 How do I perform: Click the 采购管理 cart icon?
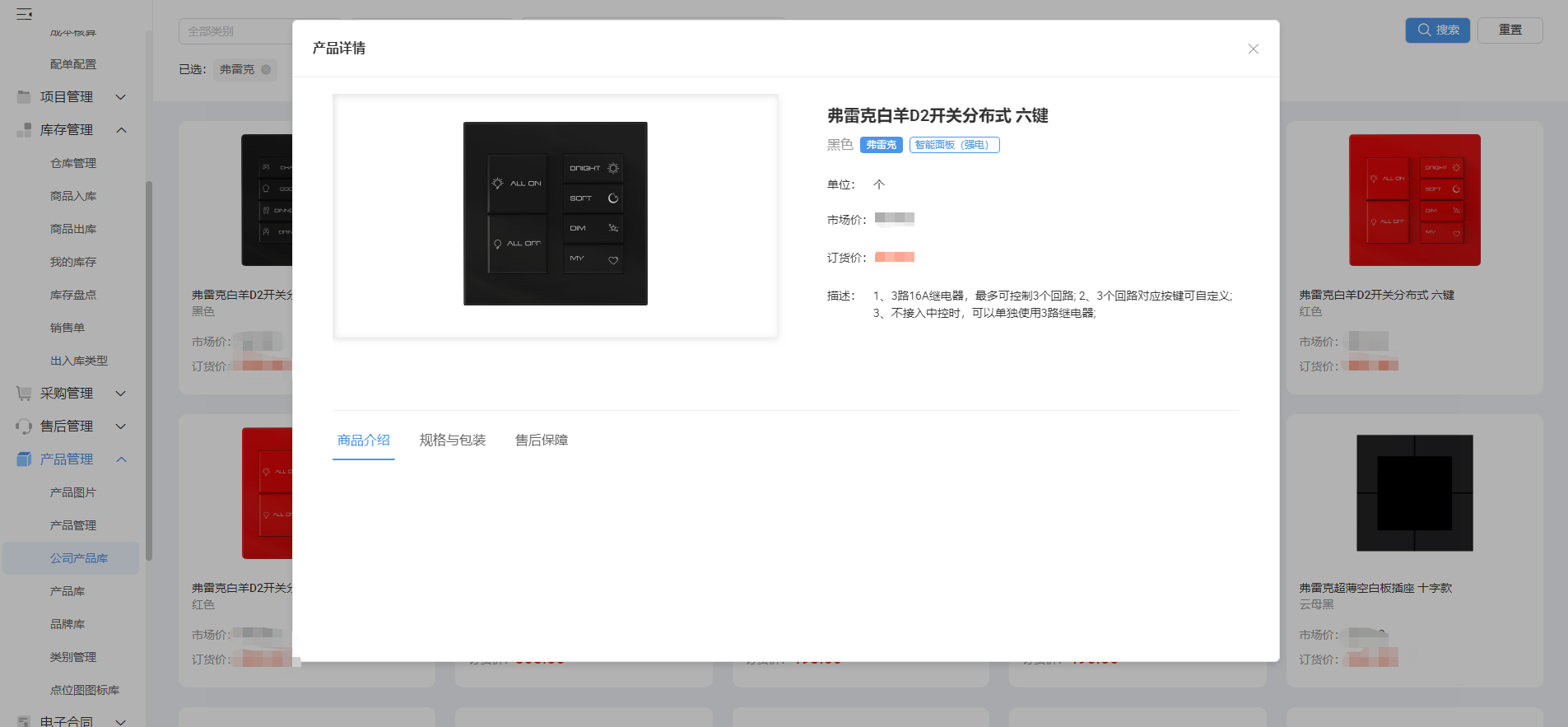point(24,394)
